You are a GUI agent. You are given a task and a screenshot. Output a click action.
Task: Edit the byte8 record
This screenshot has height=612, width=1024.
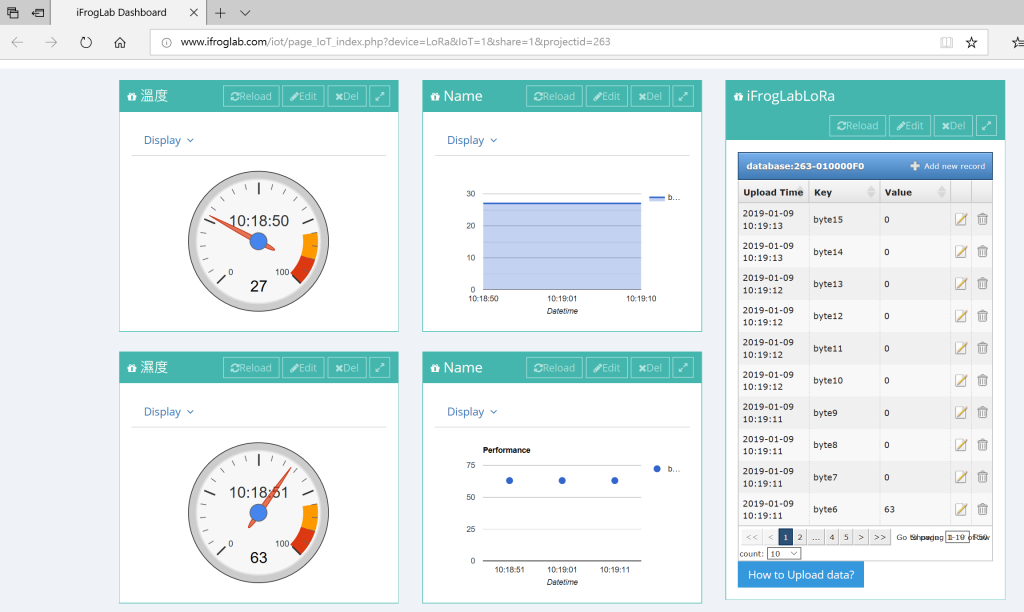tap(961, 445)
